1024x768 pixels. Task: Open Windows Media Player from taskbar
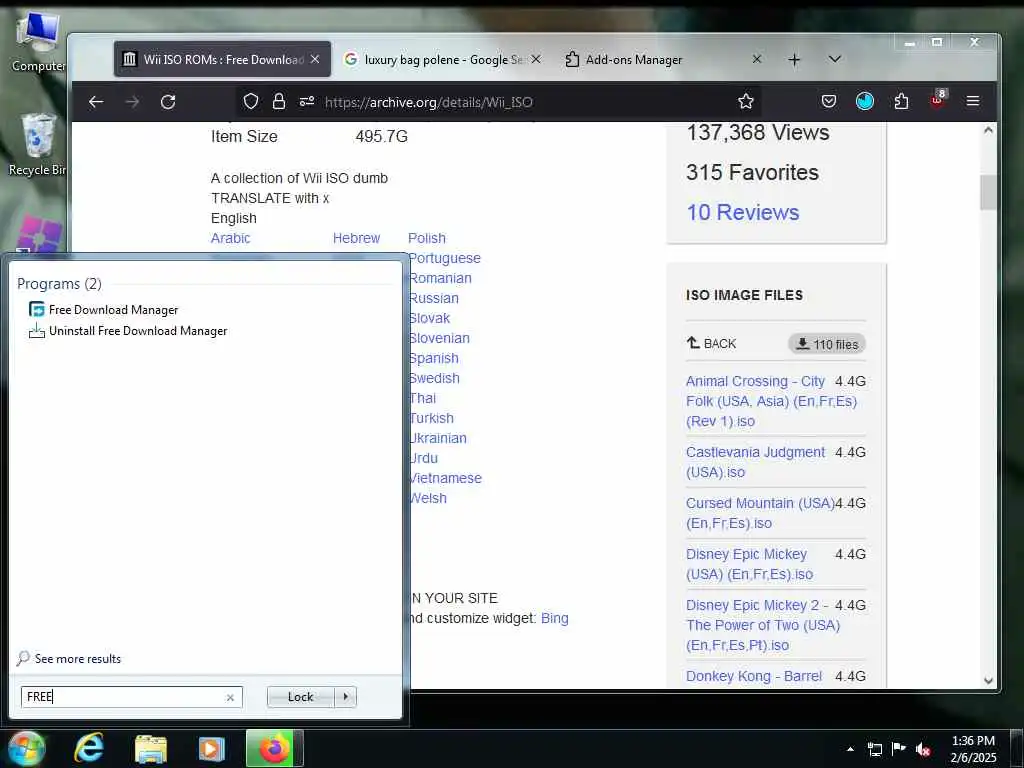pyautogui.click(x=211, y=748)
